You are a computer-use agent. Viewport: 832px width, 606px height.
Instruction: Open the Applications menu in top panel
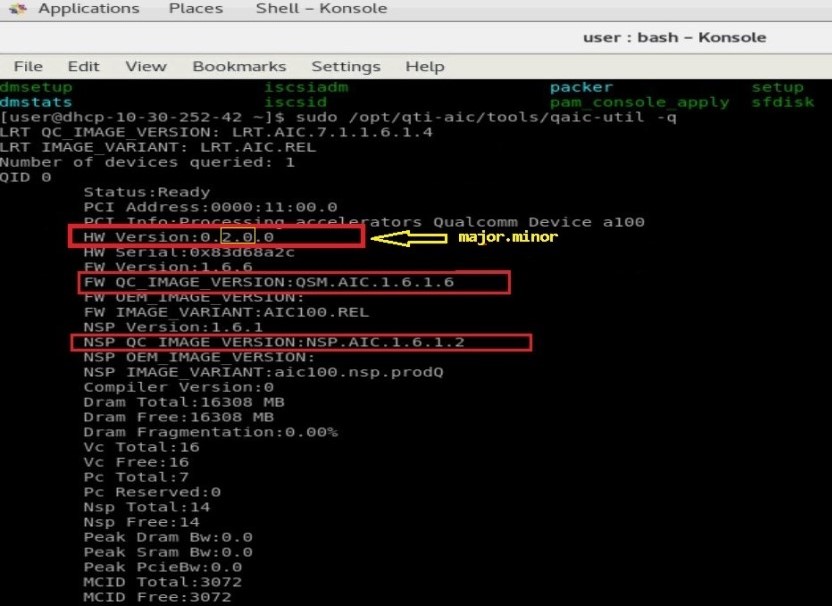click(88, 9)
